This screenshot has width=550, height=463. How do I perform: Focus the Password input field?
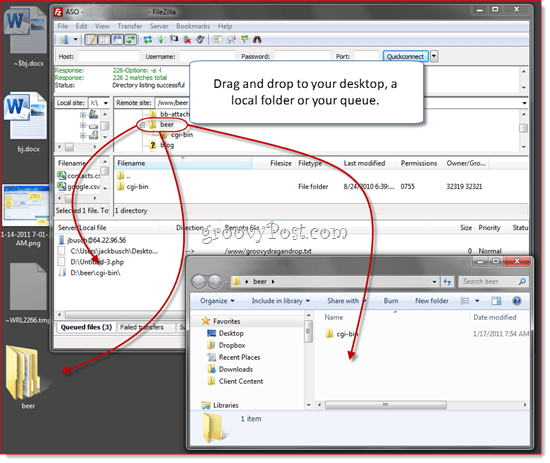coord(302,56)
